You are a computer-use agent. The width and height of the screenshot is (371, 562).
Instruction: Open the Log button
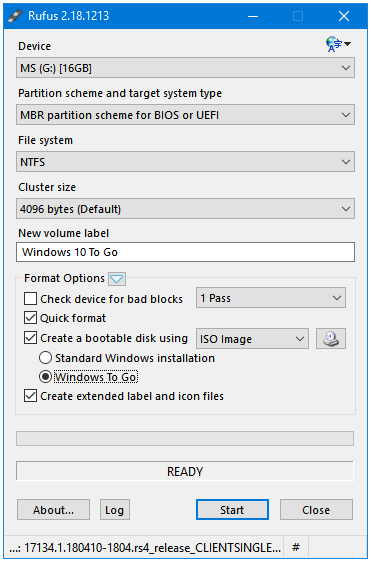tap(115, 510)
